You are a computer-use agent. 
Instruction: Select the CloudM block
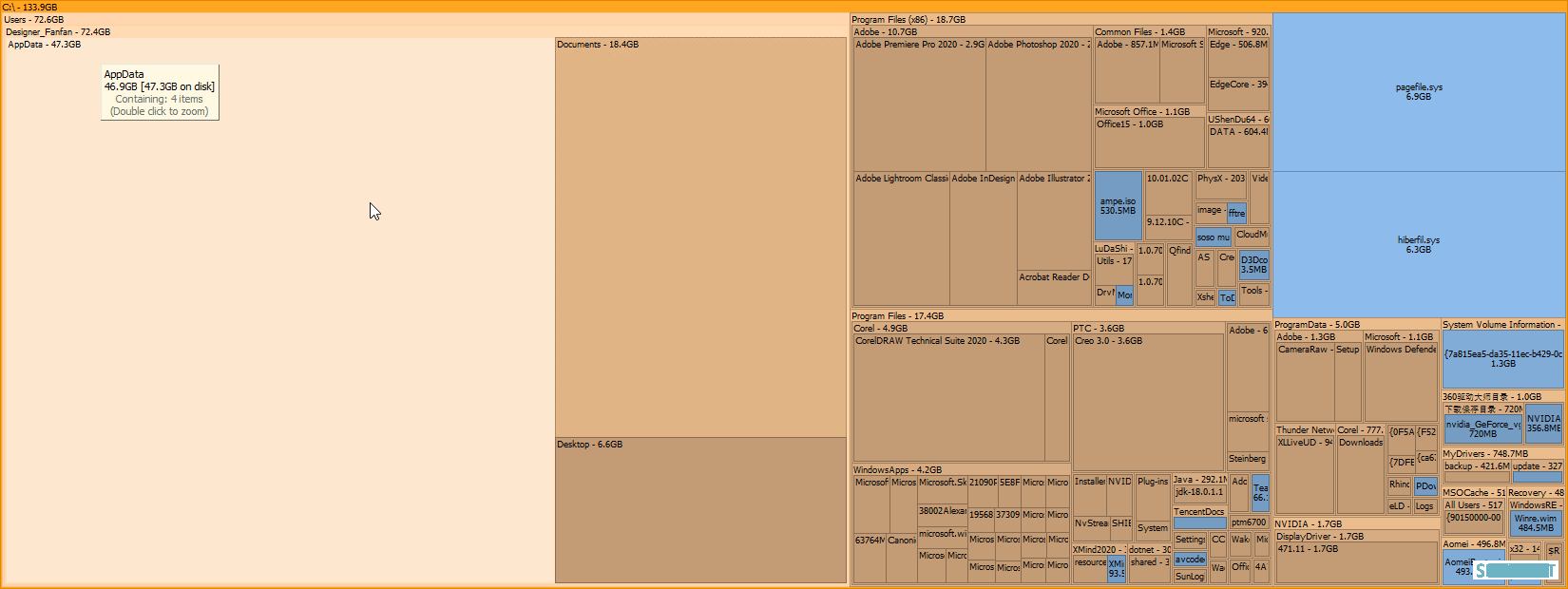pyautogui.click(x=1252, y=236)
